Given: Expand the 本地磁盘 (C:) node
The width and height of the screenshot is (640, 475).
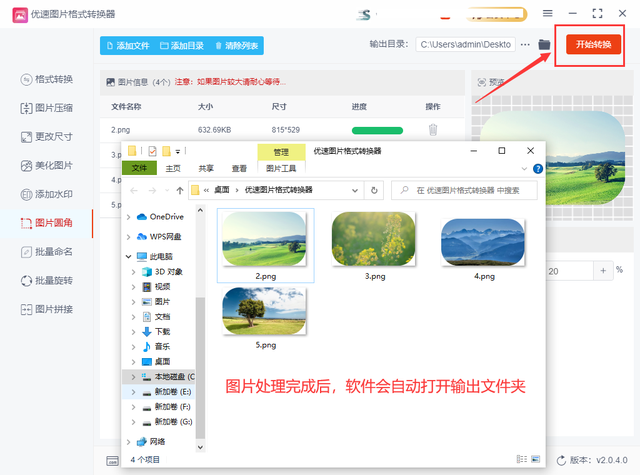Looking at the screenshot, I should [x=133, y=377].
